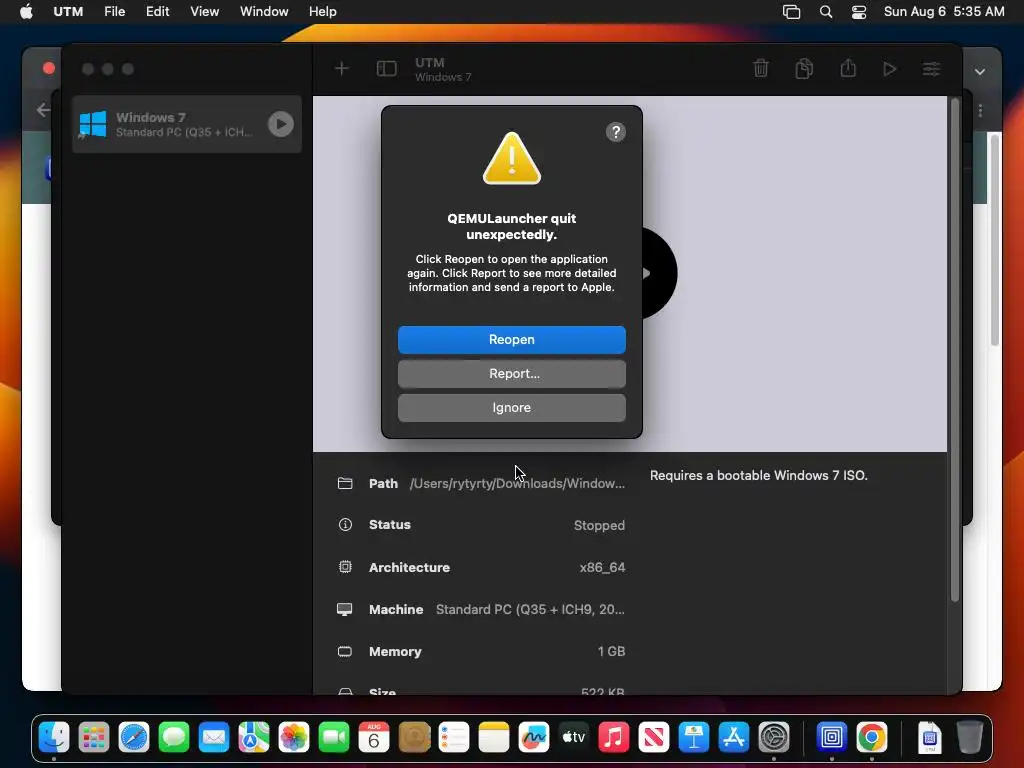
Task: Open Stage Manager icon in menu bar
Action: [792, 12]
